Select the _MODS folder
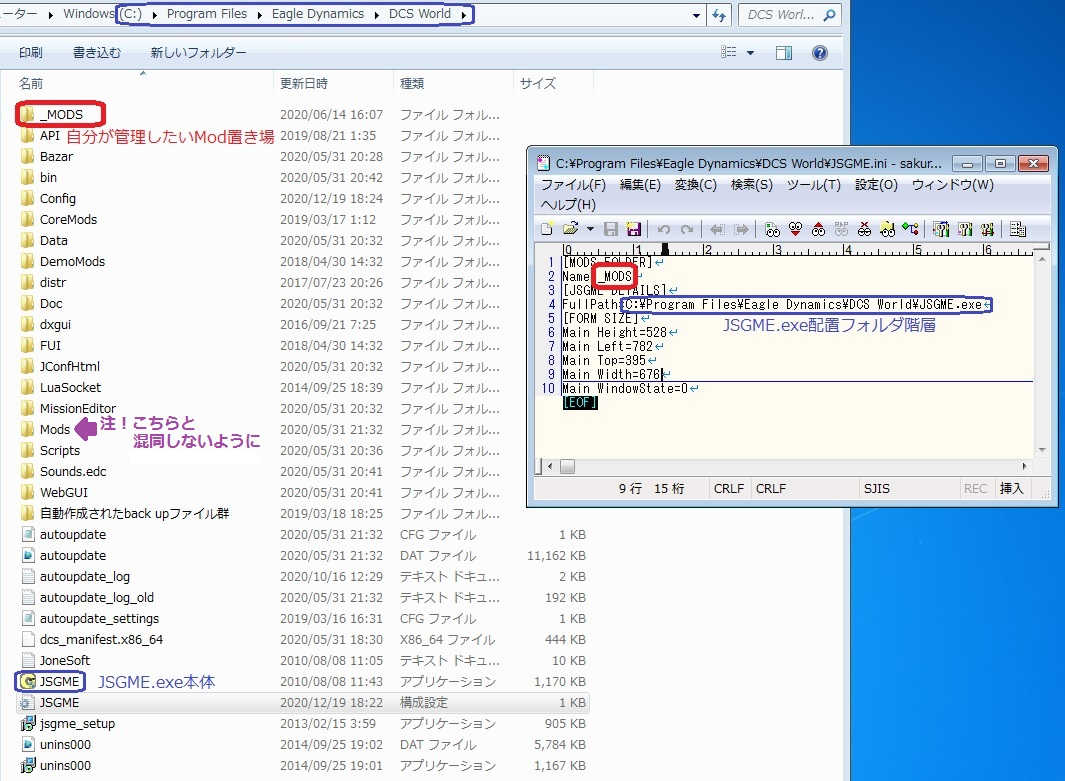Screen dimensions: 1065x781 (x=61, y=114)
